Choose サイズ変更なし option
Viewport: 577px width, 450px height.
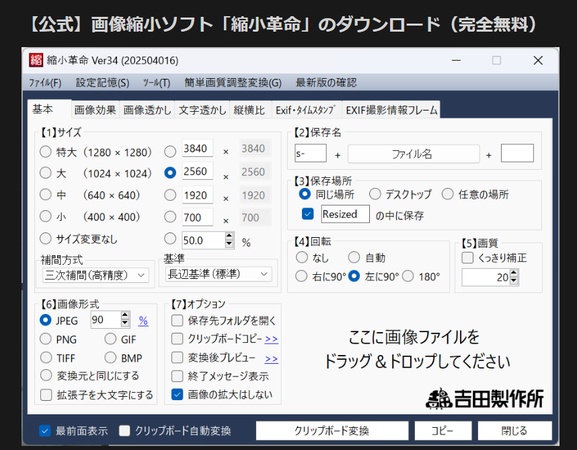[45, 238]
